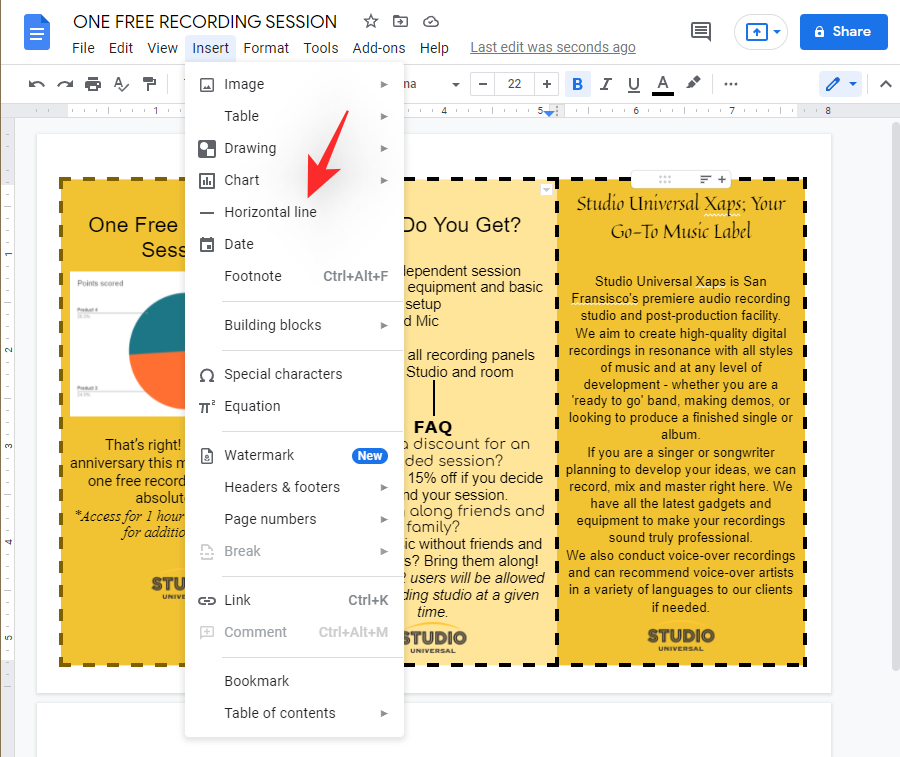Open the Add-ons menu
This screenshot has height=757, width=900.
pyautogui.click(x=379, y=48)
